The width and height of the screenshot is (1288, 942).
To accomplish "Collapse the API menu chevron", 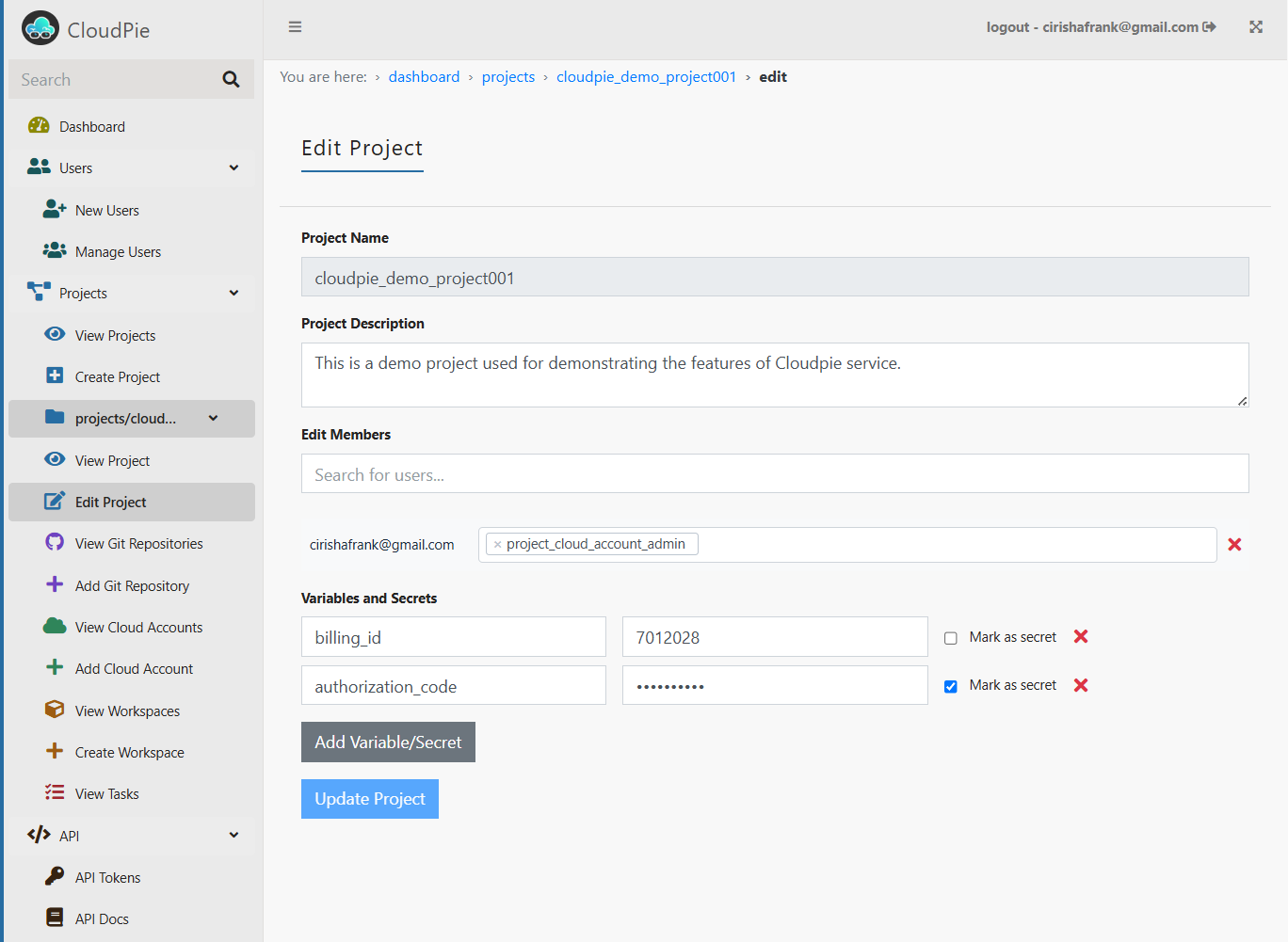I will click(233, 835).
